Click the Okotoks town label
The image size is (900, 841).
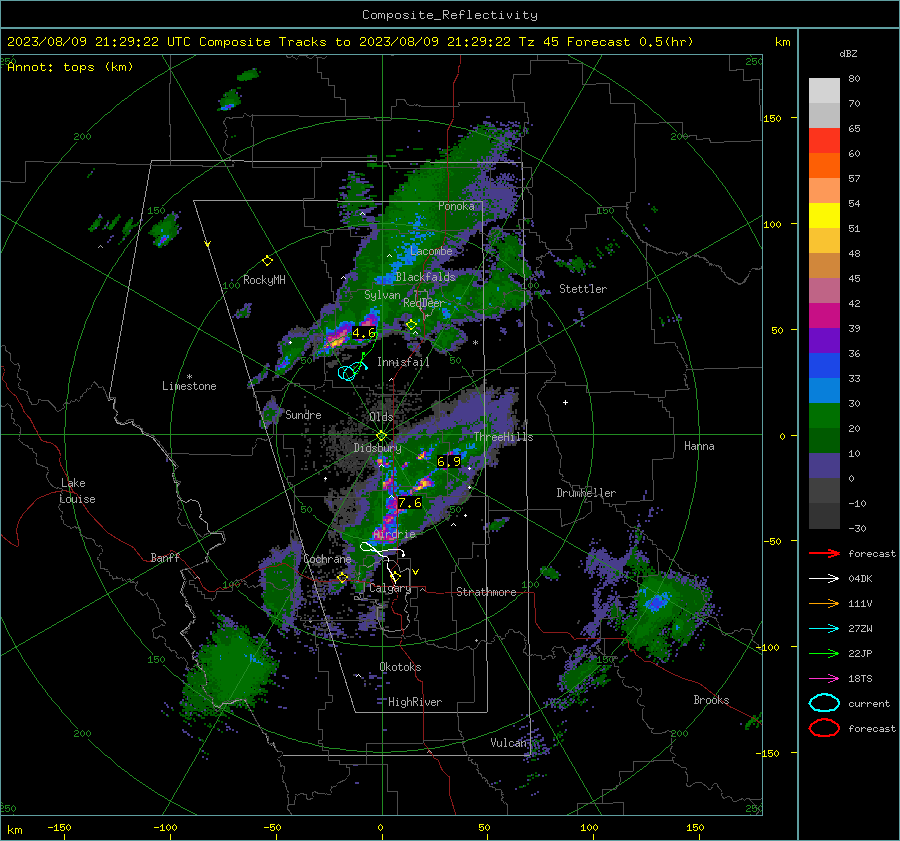(x=400, y=667)
